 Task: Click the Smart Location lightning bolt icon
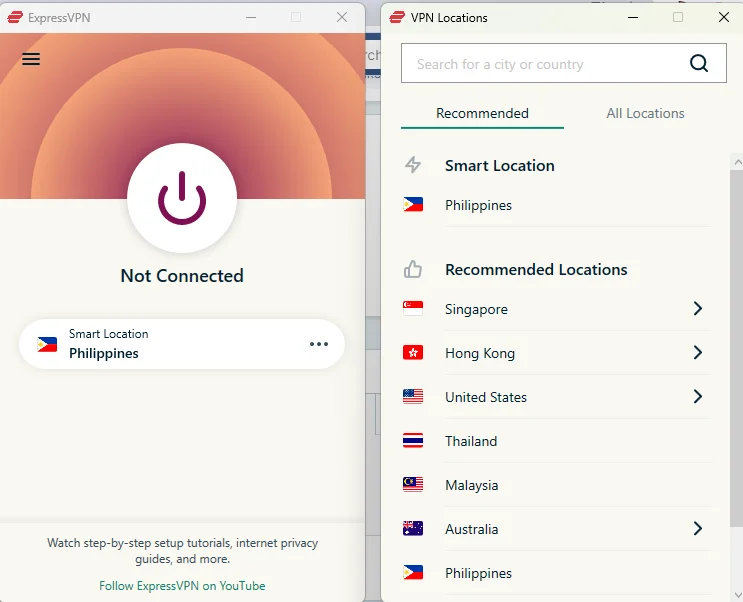pos(413,165)
